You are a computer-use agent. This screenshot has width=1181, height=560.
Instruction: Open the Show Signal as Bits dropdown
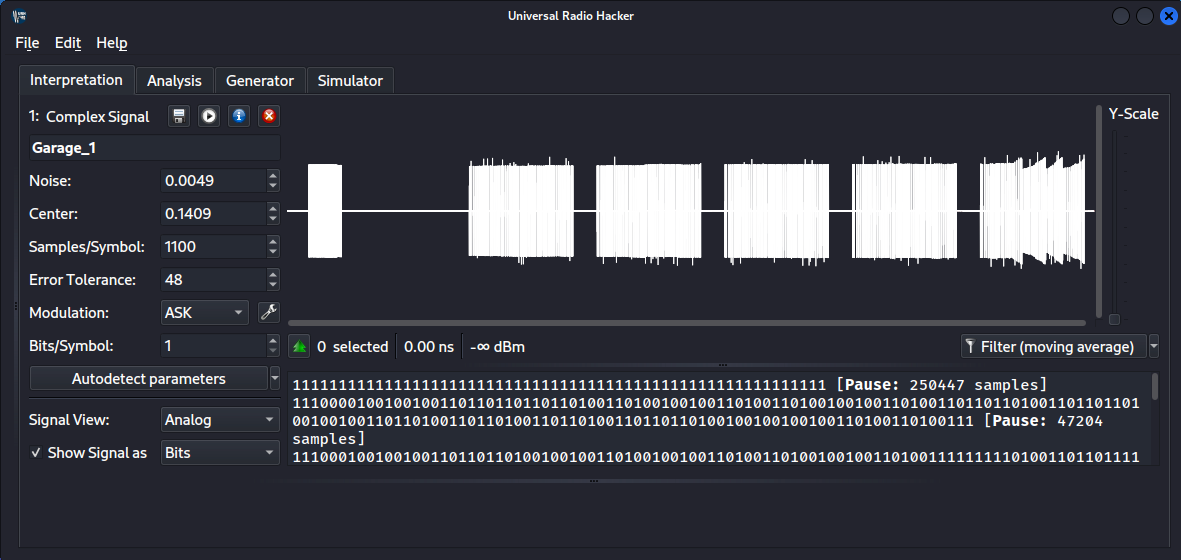[x=220, y=453]
